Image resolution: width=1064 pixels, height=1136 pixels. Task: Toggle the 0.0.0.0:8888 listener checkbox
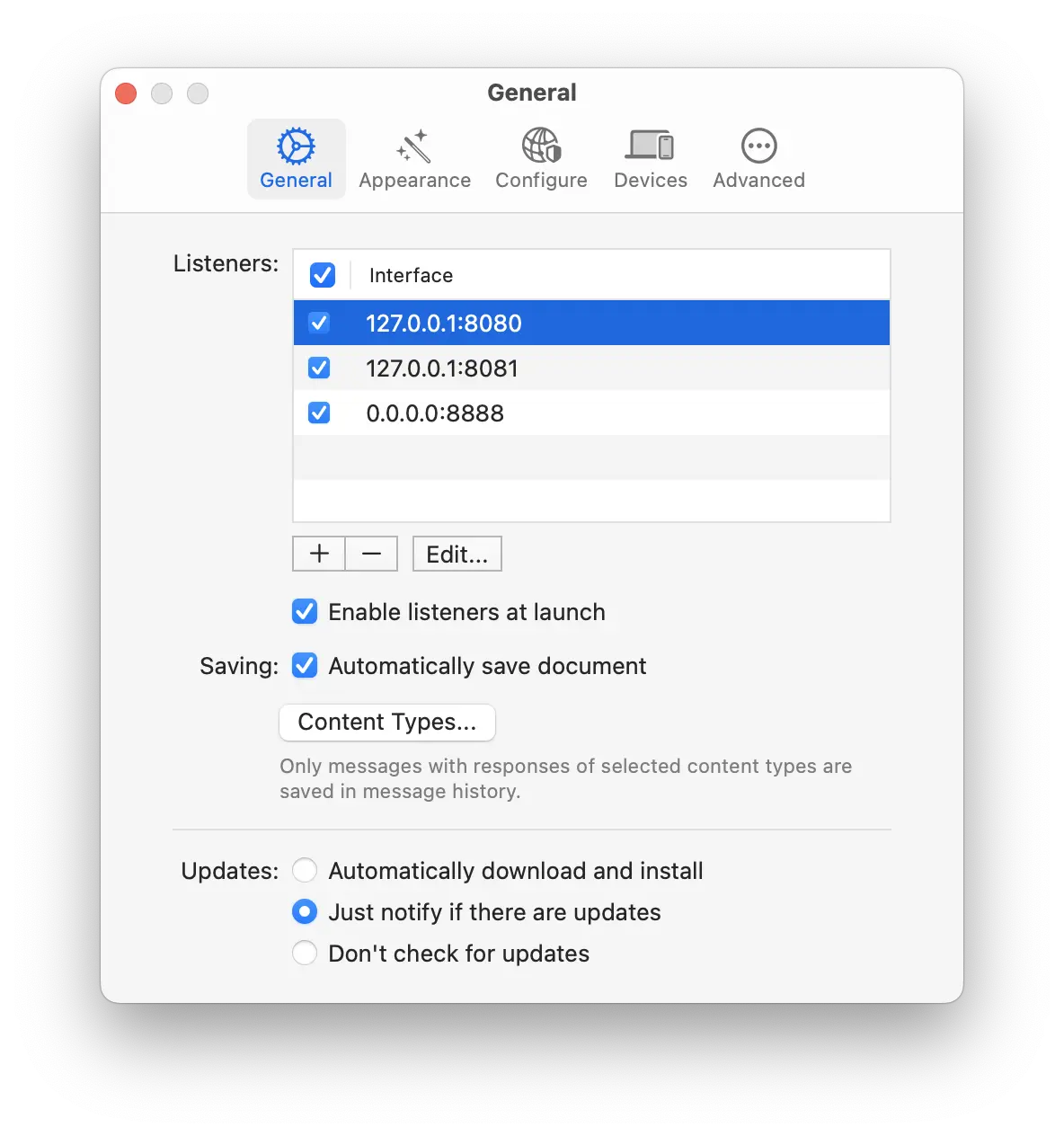coord(319,413)
